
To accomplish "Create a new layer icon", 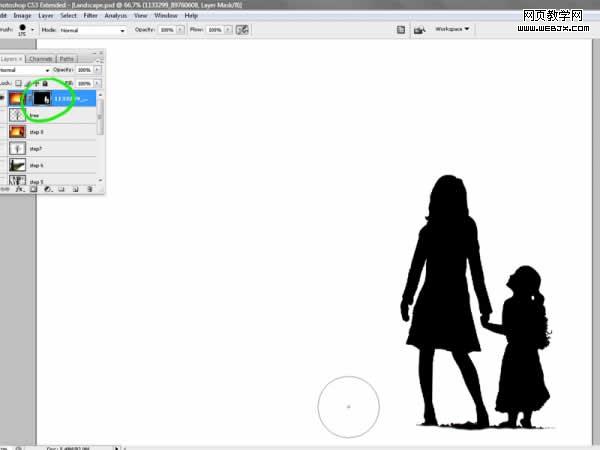I will tap(75, 189).
